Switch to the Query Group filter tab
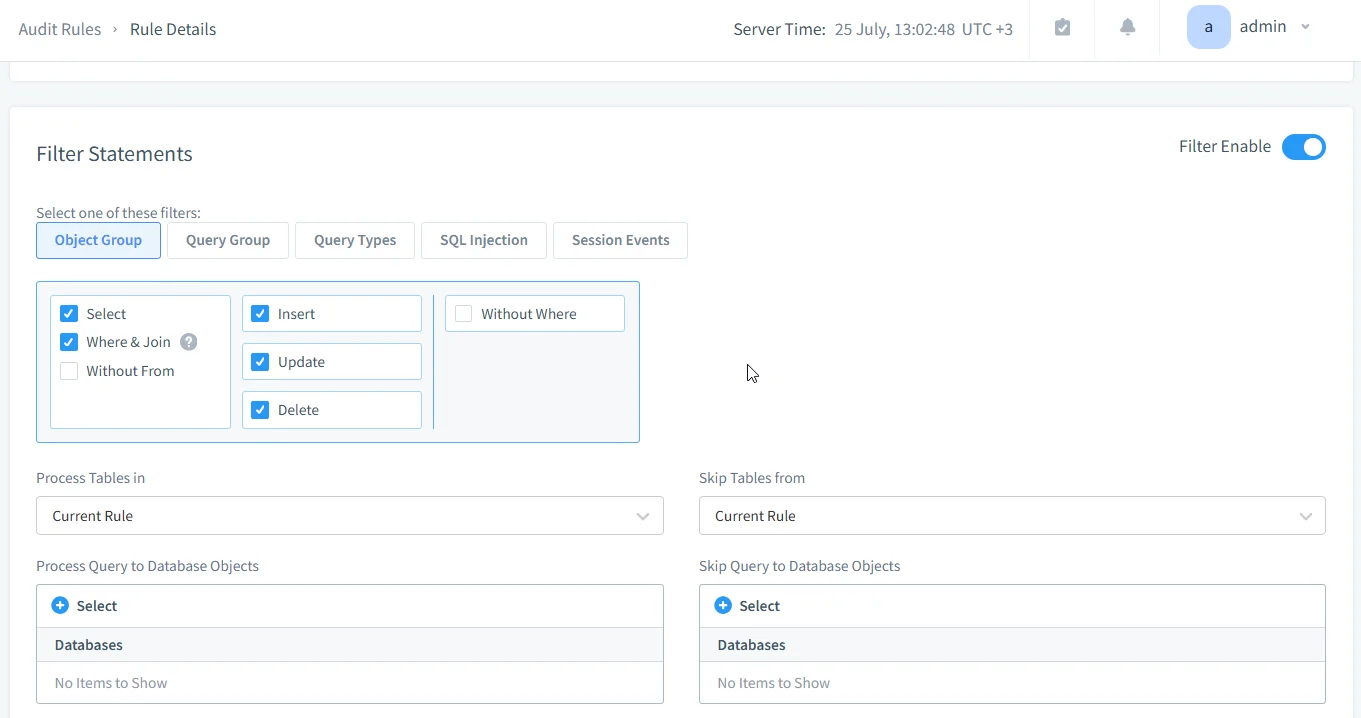This screenshot has height=718, width=1361. click(228, 240)
